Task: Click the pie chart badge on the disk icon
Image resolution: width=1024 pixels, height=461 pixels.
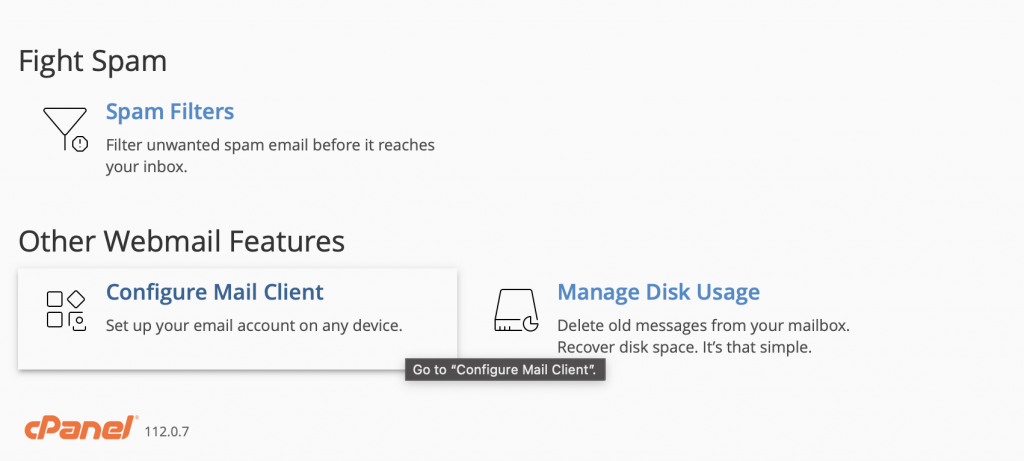Action: 530,323
